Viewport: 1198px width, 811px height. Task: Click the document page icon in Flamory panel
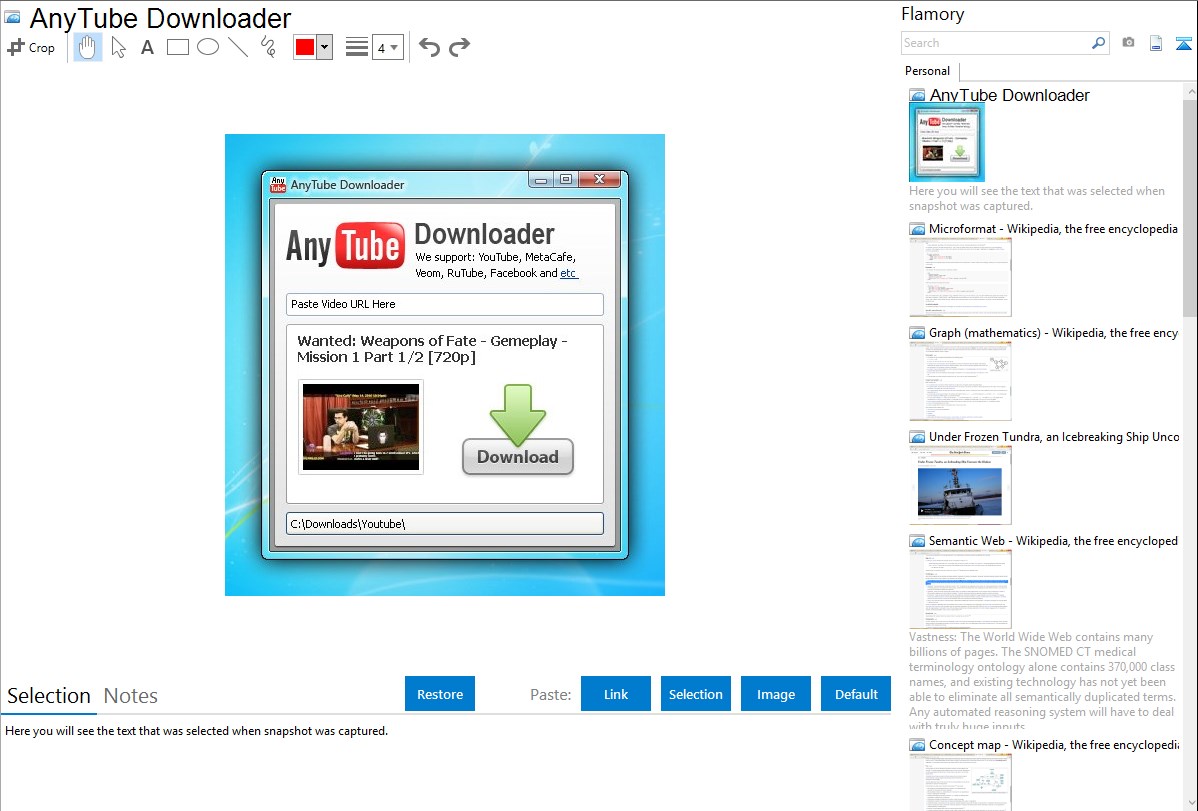[1156, 43]
